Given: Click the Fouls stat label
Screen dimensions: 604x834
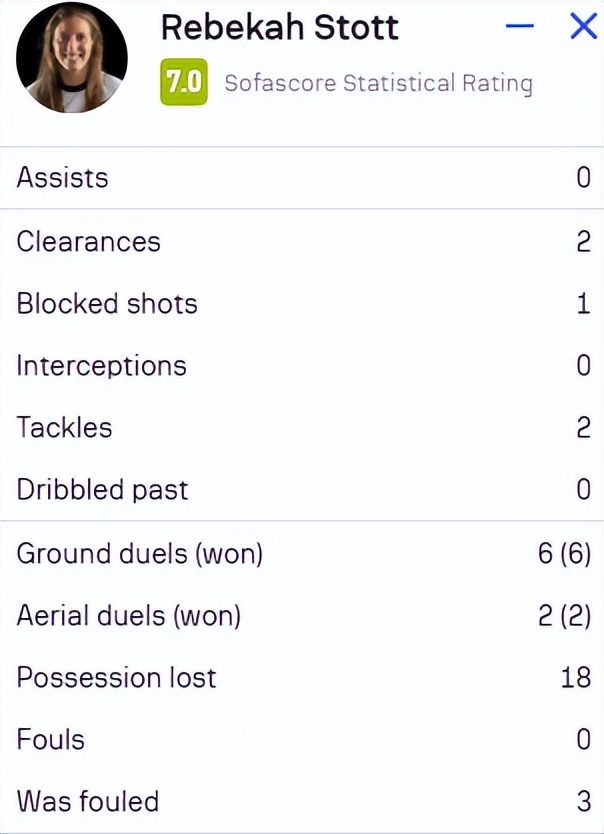Looking at the screenshot, I should tap(50, 739).
